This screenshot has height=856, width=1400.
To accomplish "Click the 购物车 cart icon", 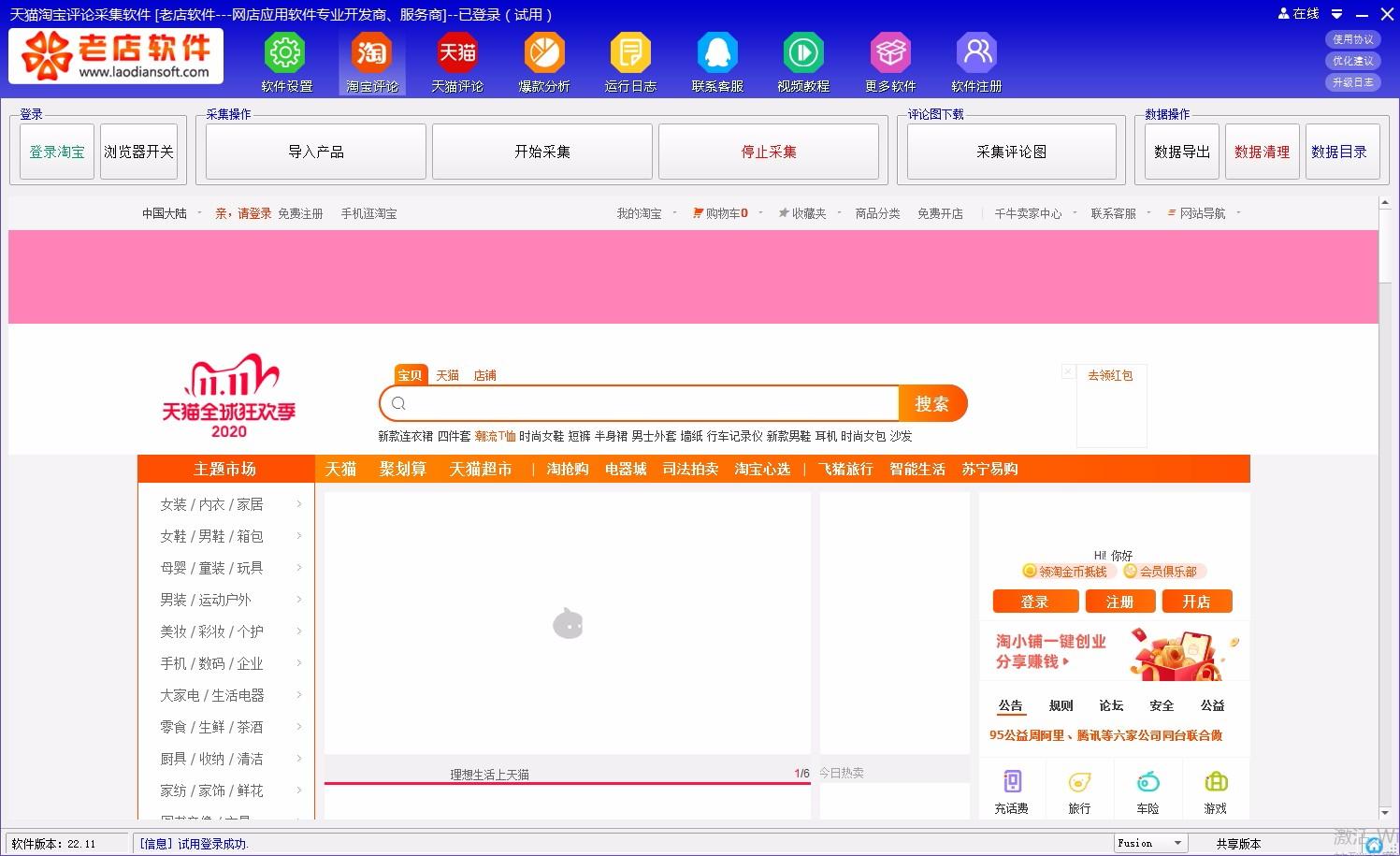I will pyautogui.click(x=698, y=213).
